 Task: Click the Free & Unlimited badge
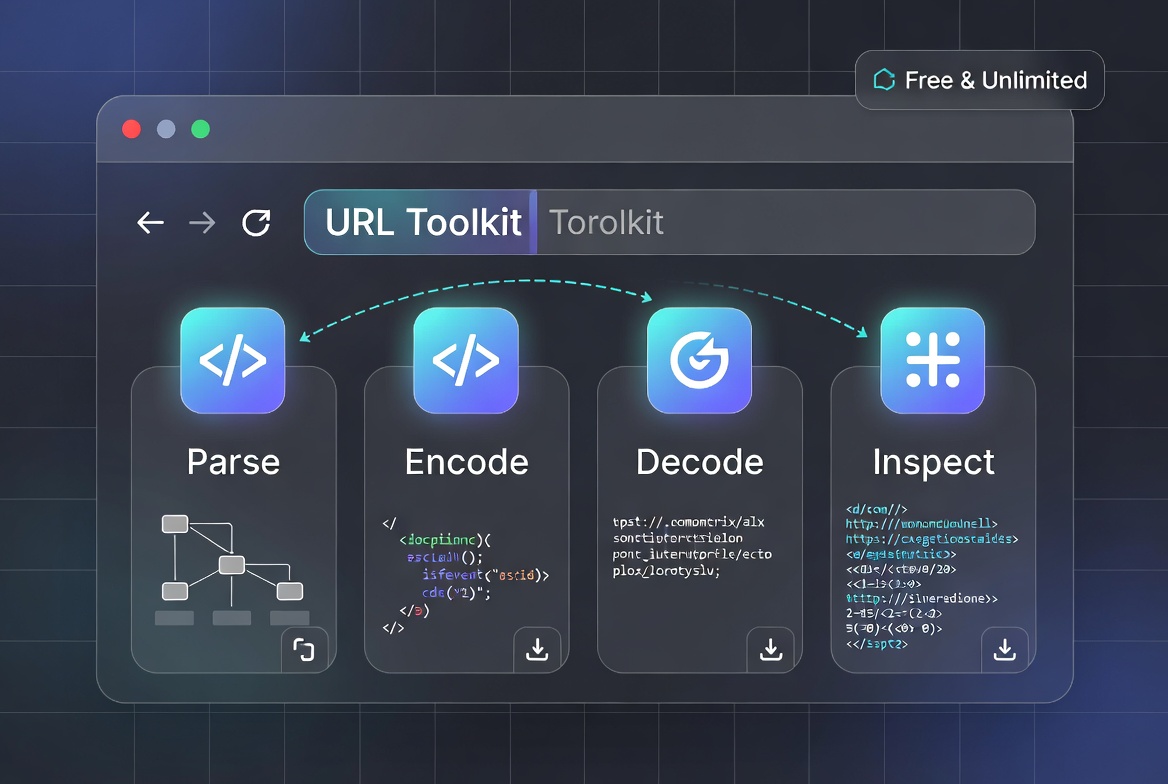tap(980, 80)
